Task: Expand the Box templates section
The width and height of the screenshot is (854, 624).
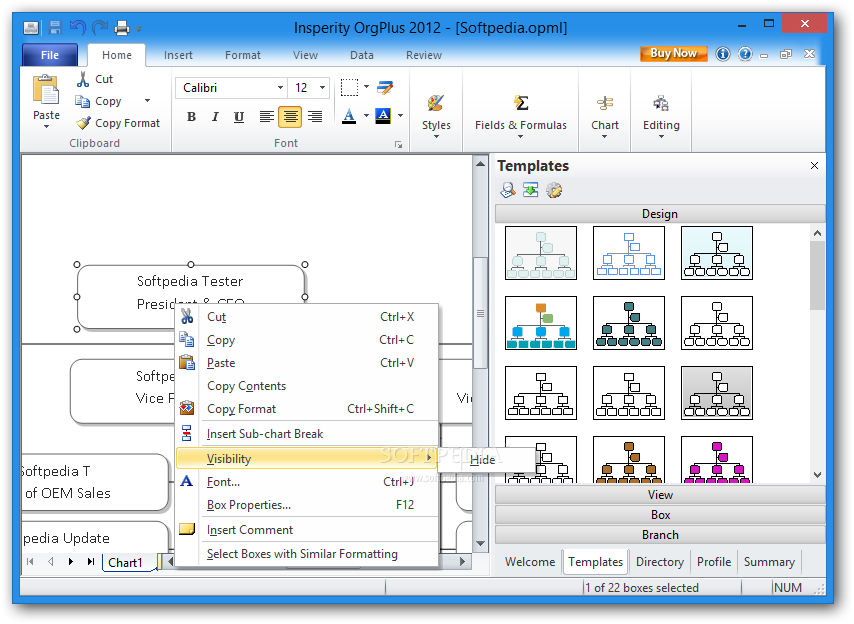Action: (660, 515)
